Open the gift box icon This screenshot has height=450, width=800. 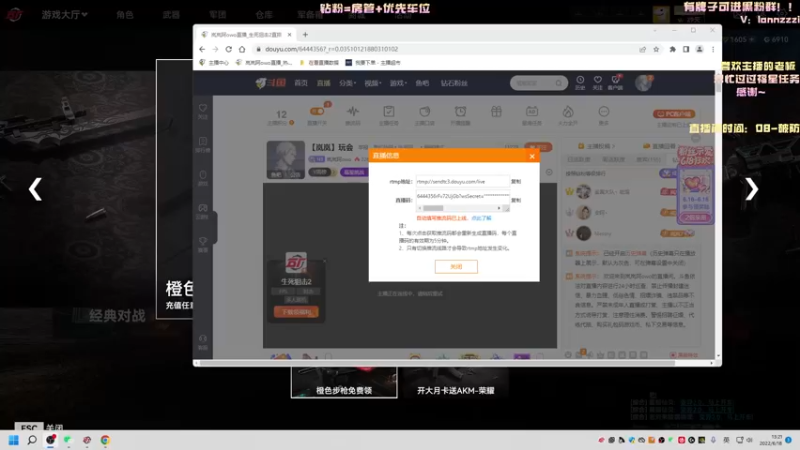tap(496, 112)
